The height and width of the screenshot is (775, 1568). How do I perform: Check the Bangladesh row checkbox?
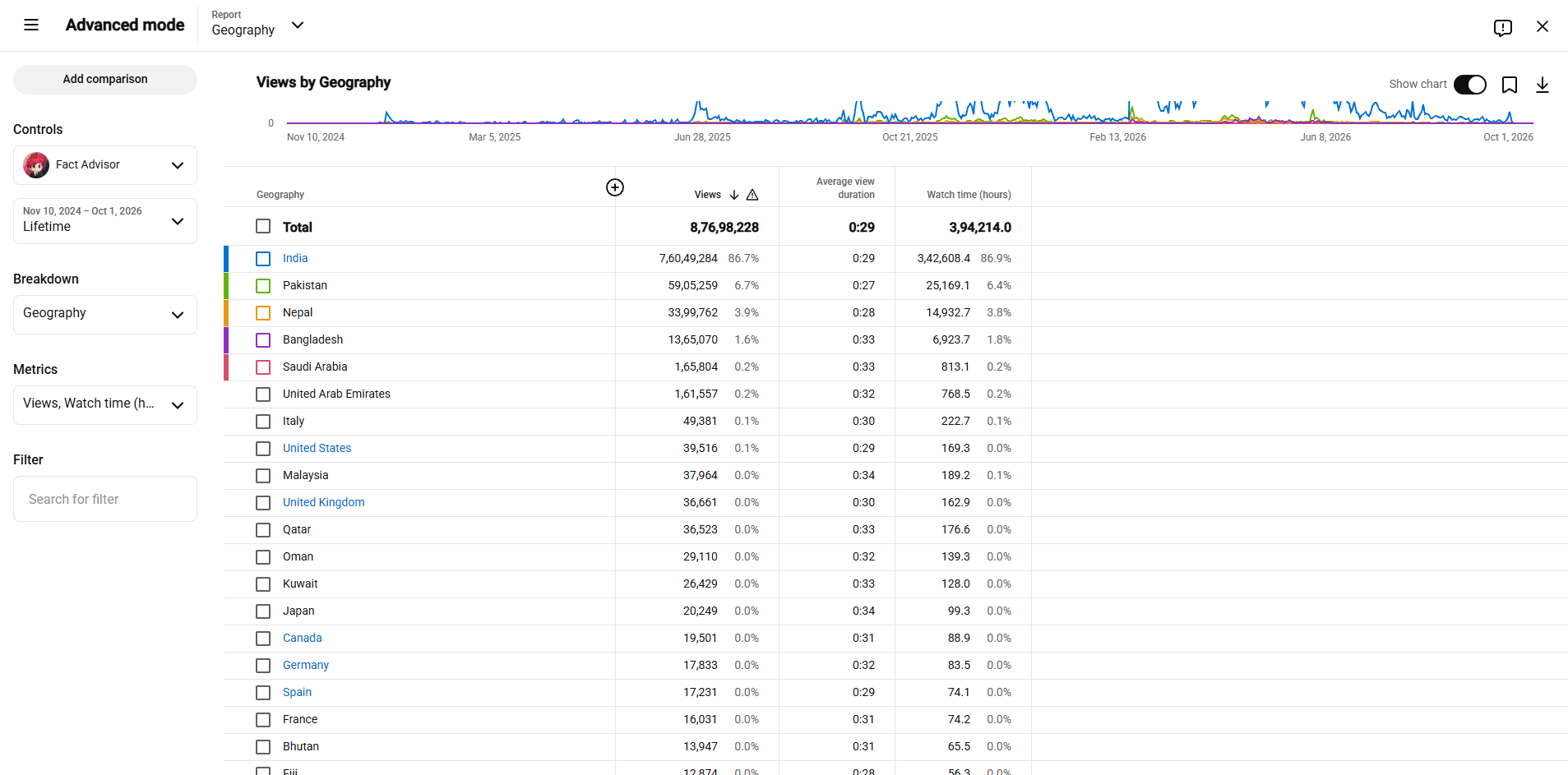coord(263,340)
